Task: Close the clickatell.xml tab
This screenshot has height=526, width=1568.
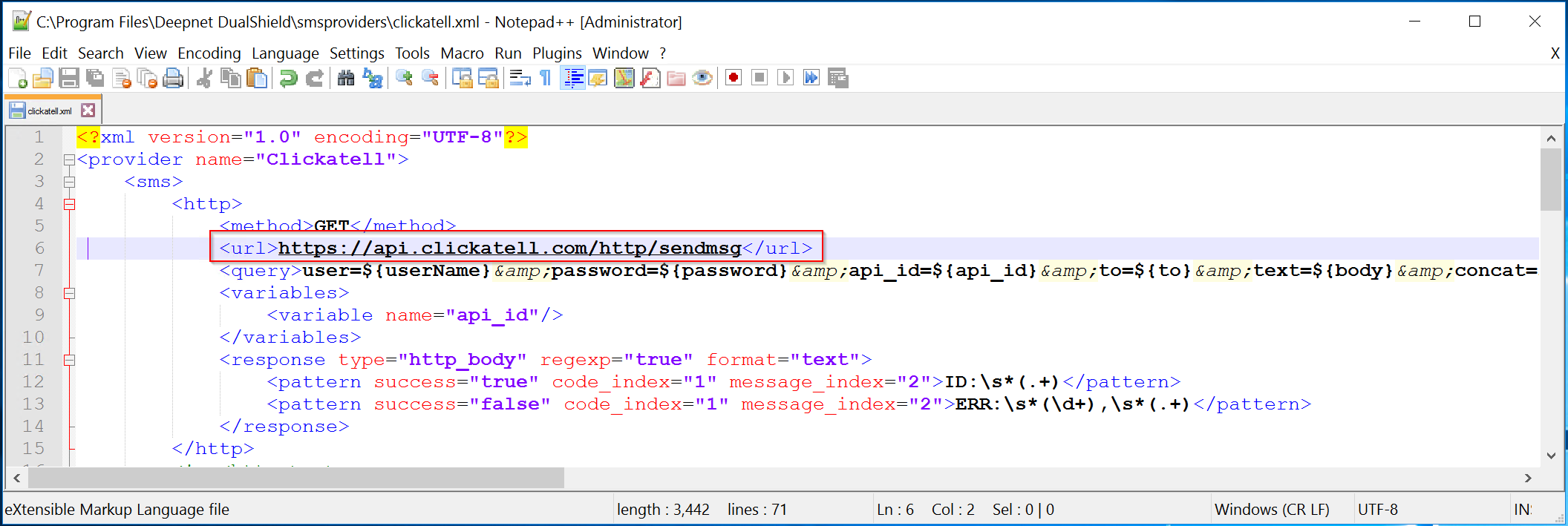Action: click(x=88, y=111)
